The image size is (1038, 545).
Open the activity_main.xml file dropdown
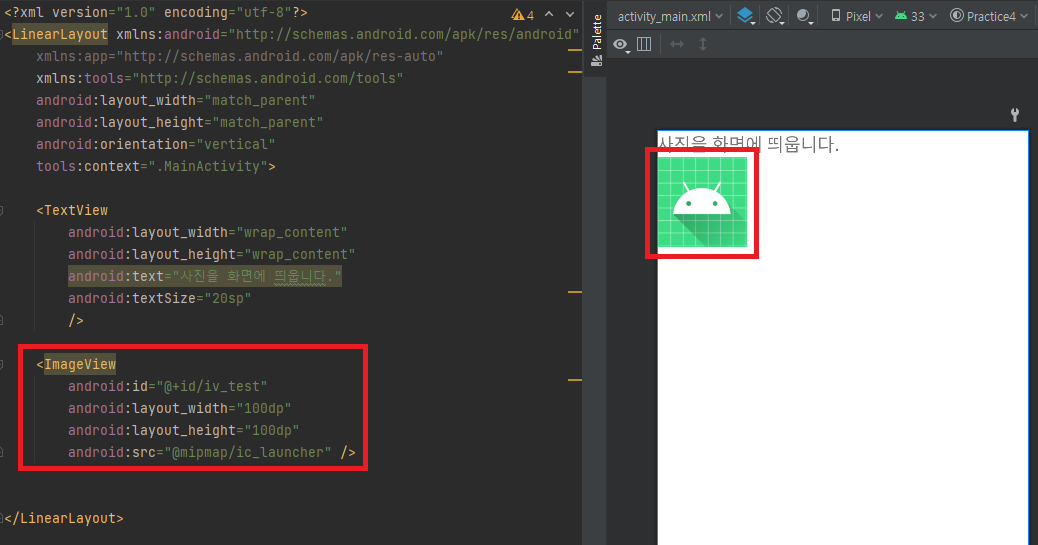point(670,17)
